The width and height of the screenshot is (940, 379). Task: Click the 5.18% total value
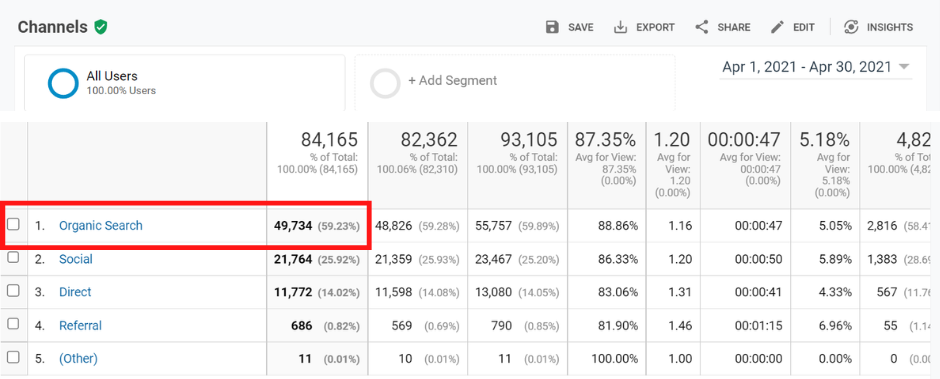tap(824, 140)
